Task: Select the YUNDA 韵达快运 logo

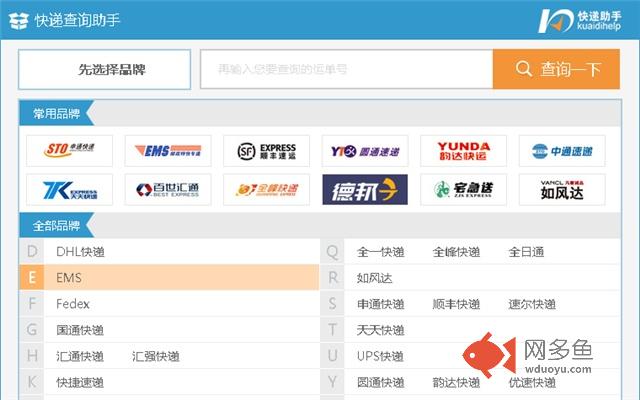Action: click(x=464, y=151)
